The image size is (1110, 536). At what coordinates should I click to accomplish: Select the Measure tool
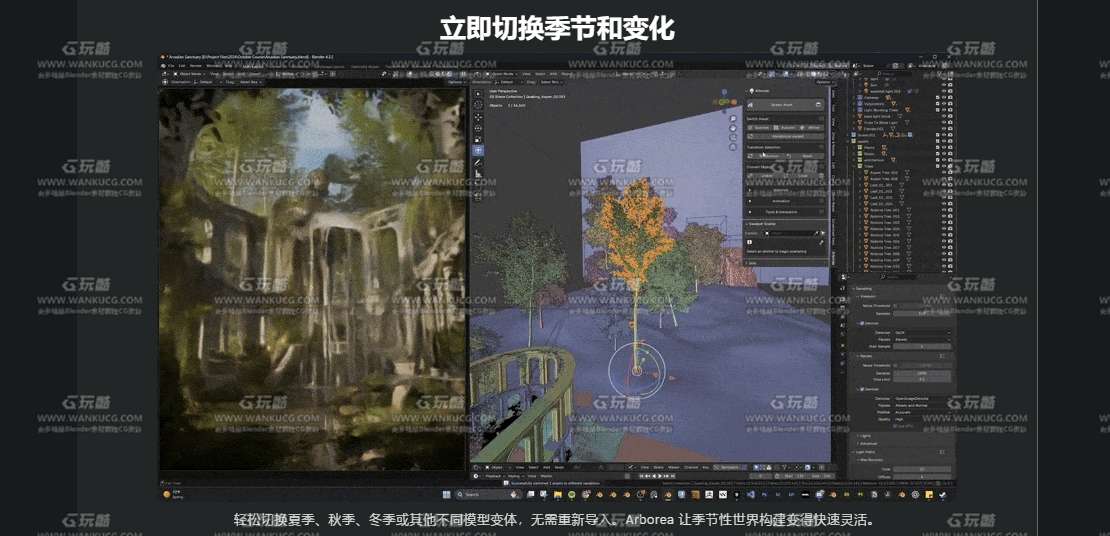click(478, 174)
